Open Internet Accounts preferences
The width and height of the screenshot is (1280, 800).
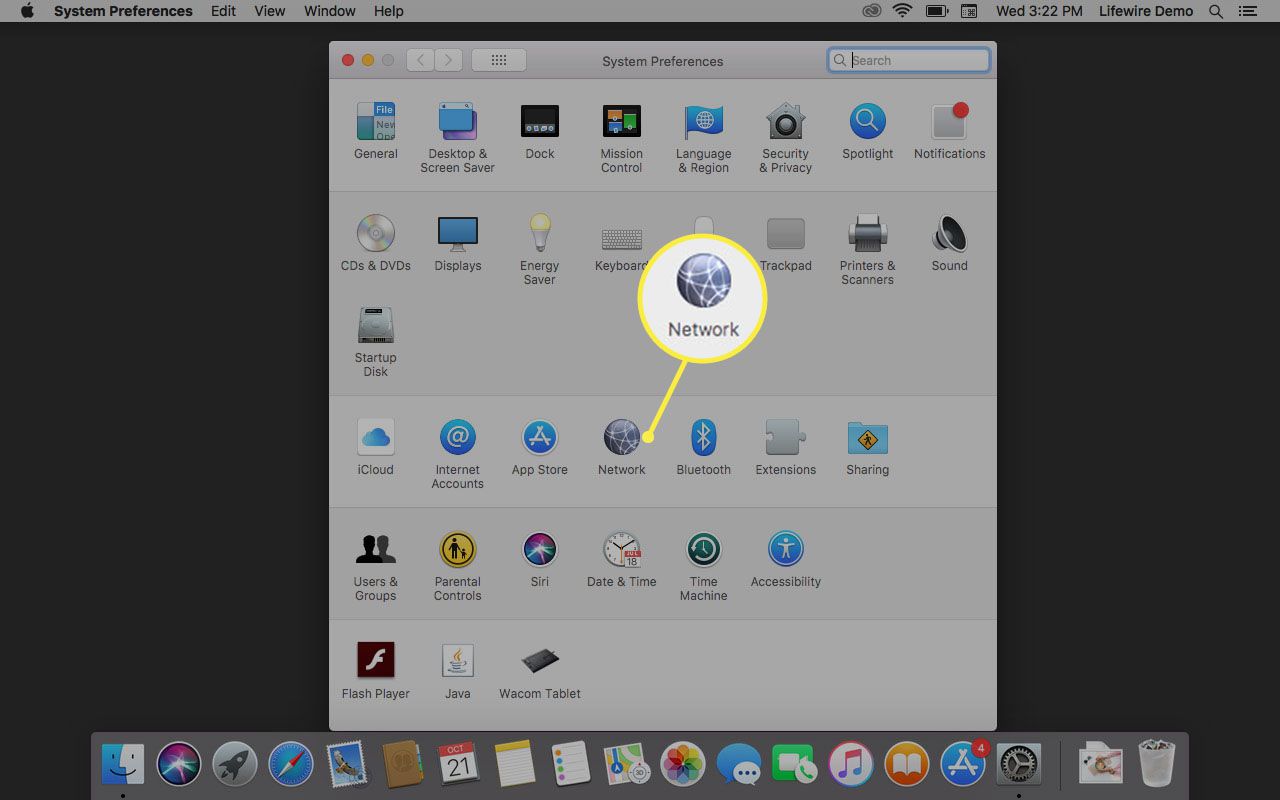pyautogui.click(x=458, y=454)
